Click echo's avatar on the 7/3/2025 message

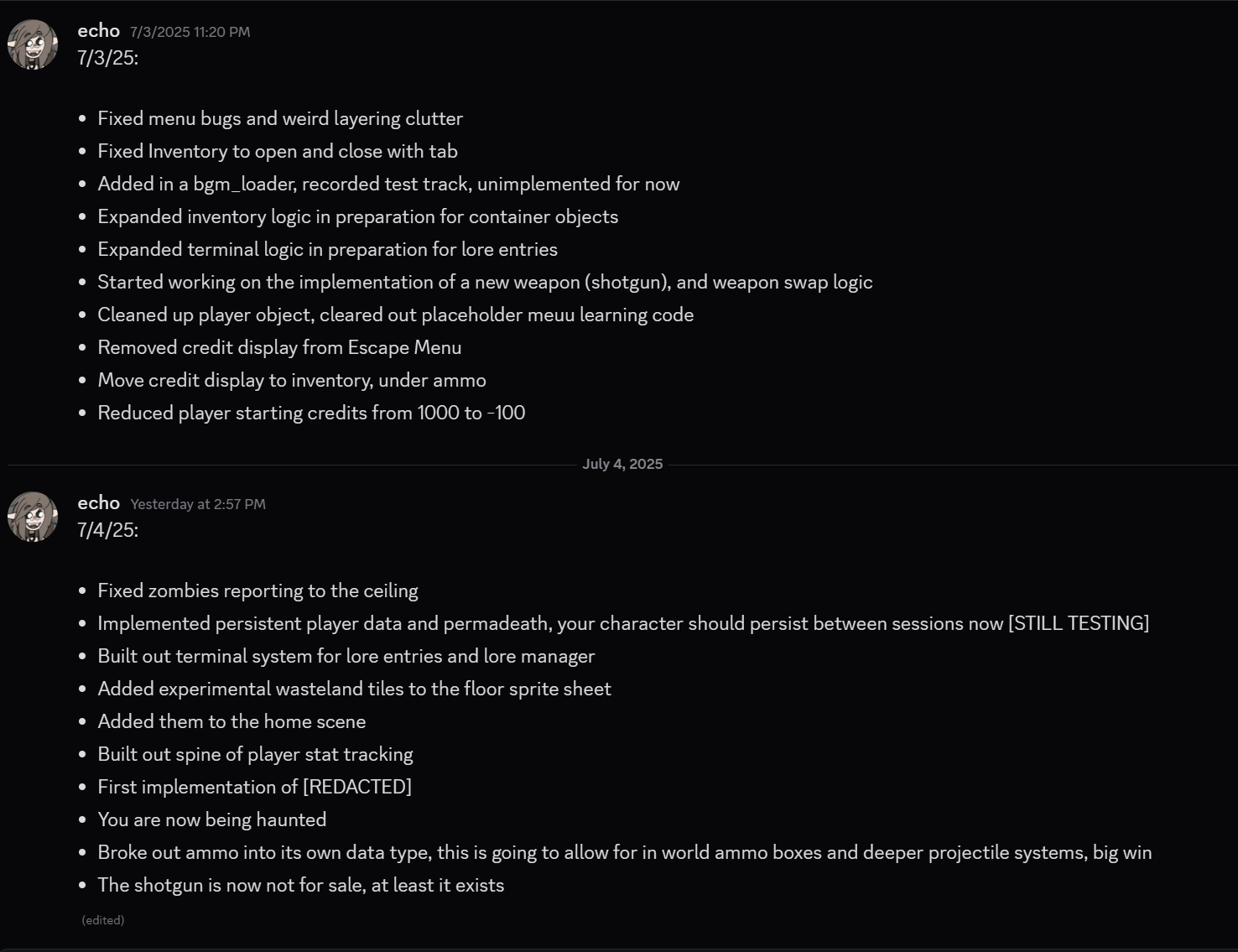(33, 44)
